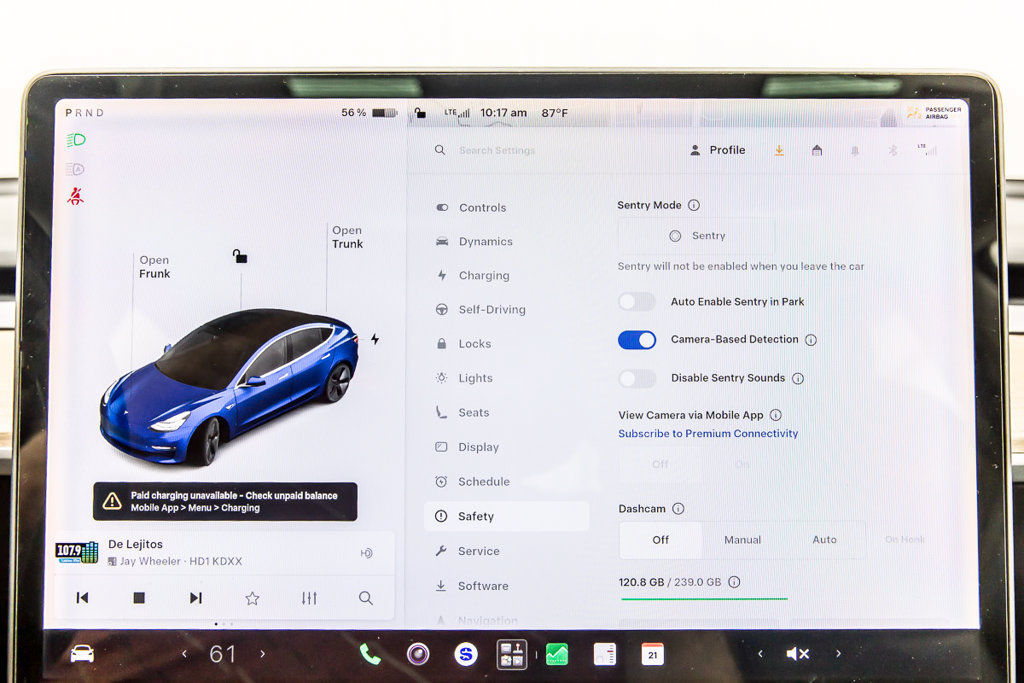Click the HD radio icon in media player

point(366,553)
